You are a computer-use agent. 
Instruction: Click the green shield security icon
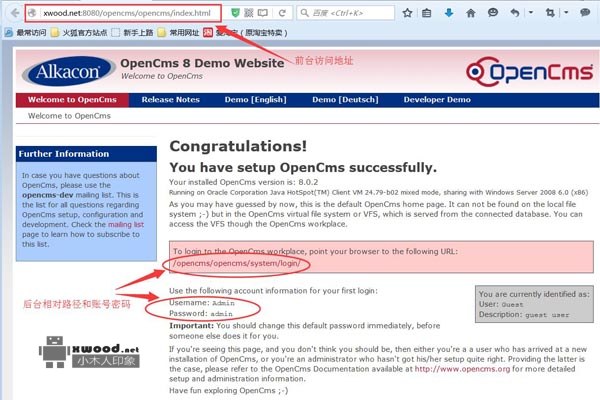(235, 13)
